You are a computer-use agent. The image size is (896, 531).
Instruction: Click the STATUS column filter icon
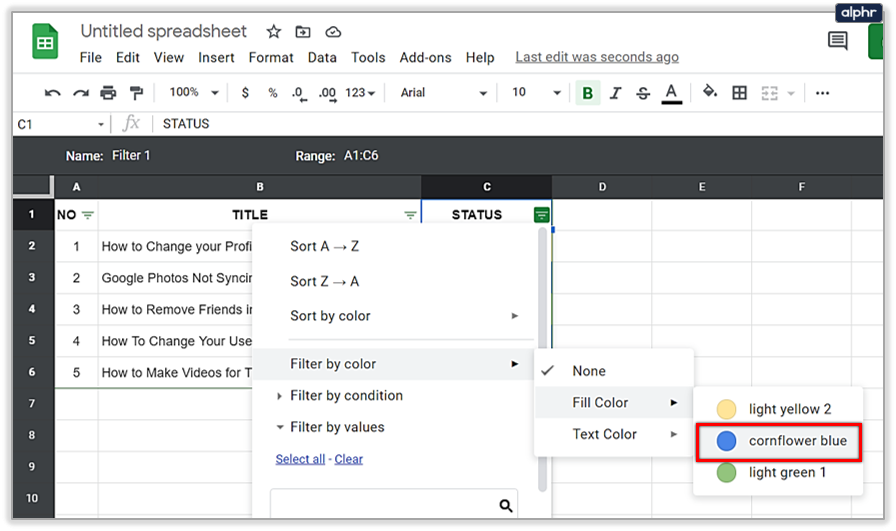click(541, 215)
